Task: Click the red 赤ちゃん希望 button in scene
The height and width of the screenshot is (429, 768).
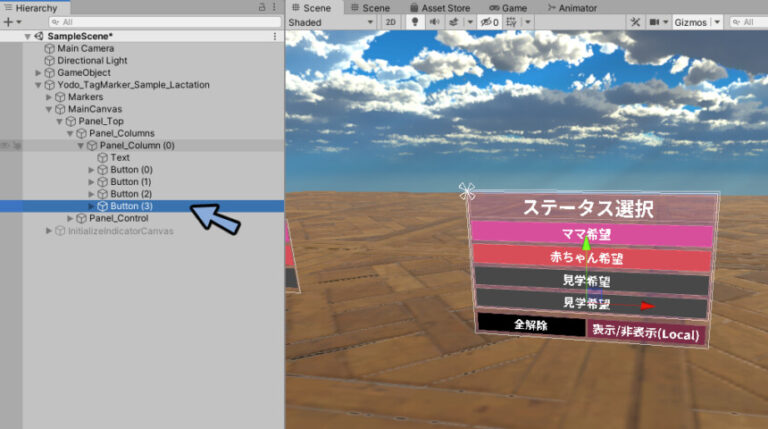Action: pos(592,258)
